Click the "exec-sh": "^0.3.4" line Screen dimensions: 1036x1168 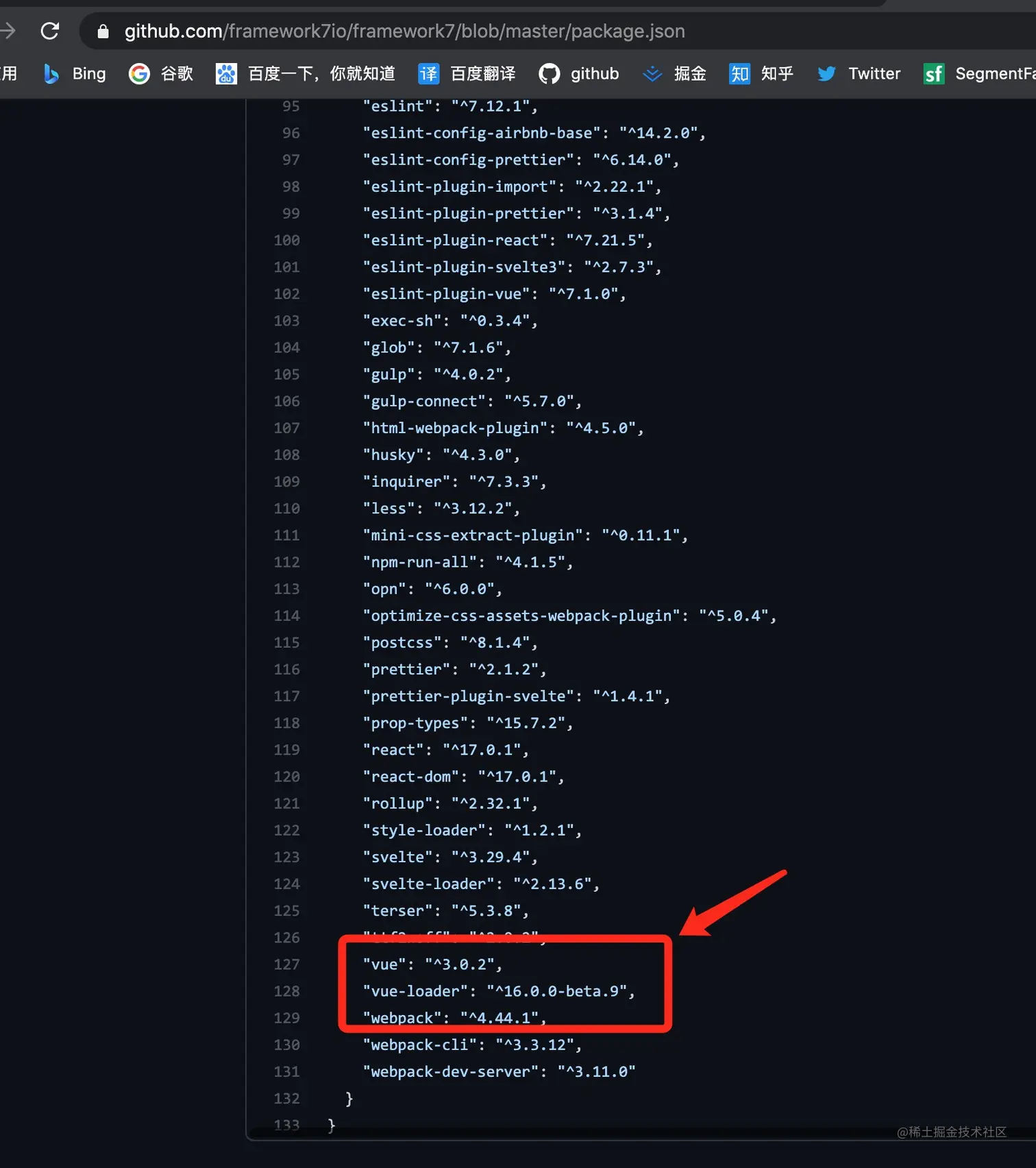pyautogui.click(x=450, y=321)
